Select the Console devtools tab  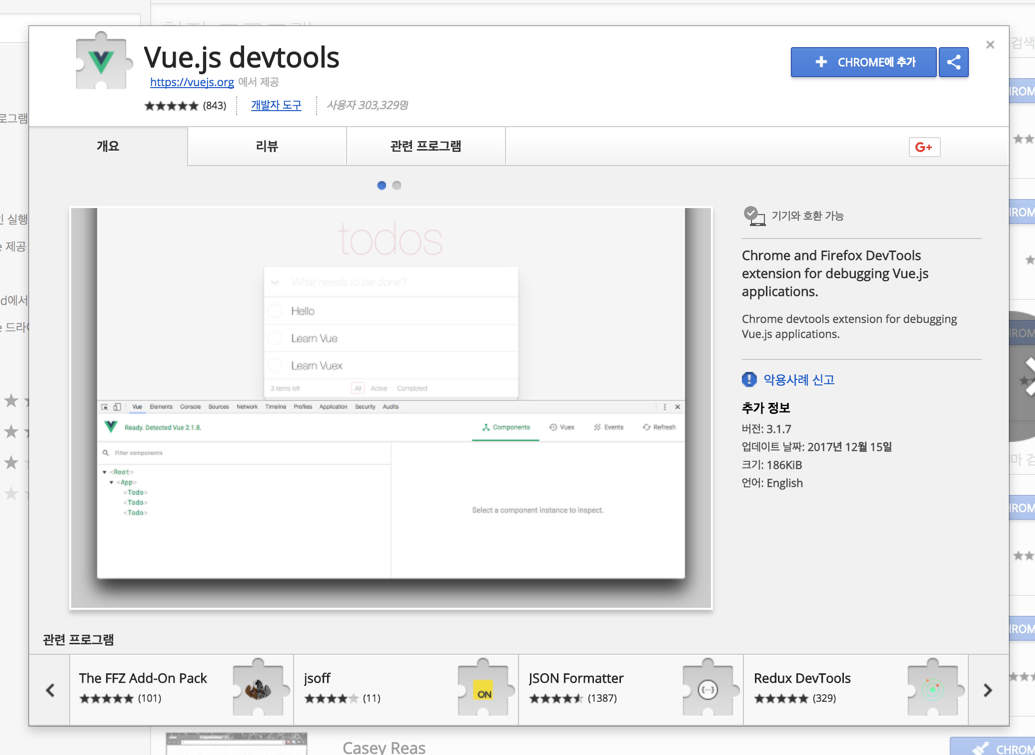pos(190,407)
